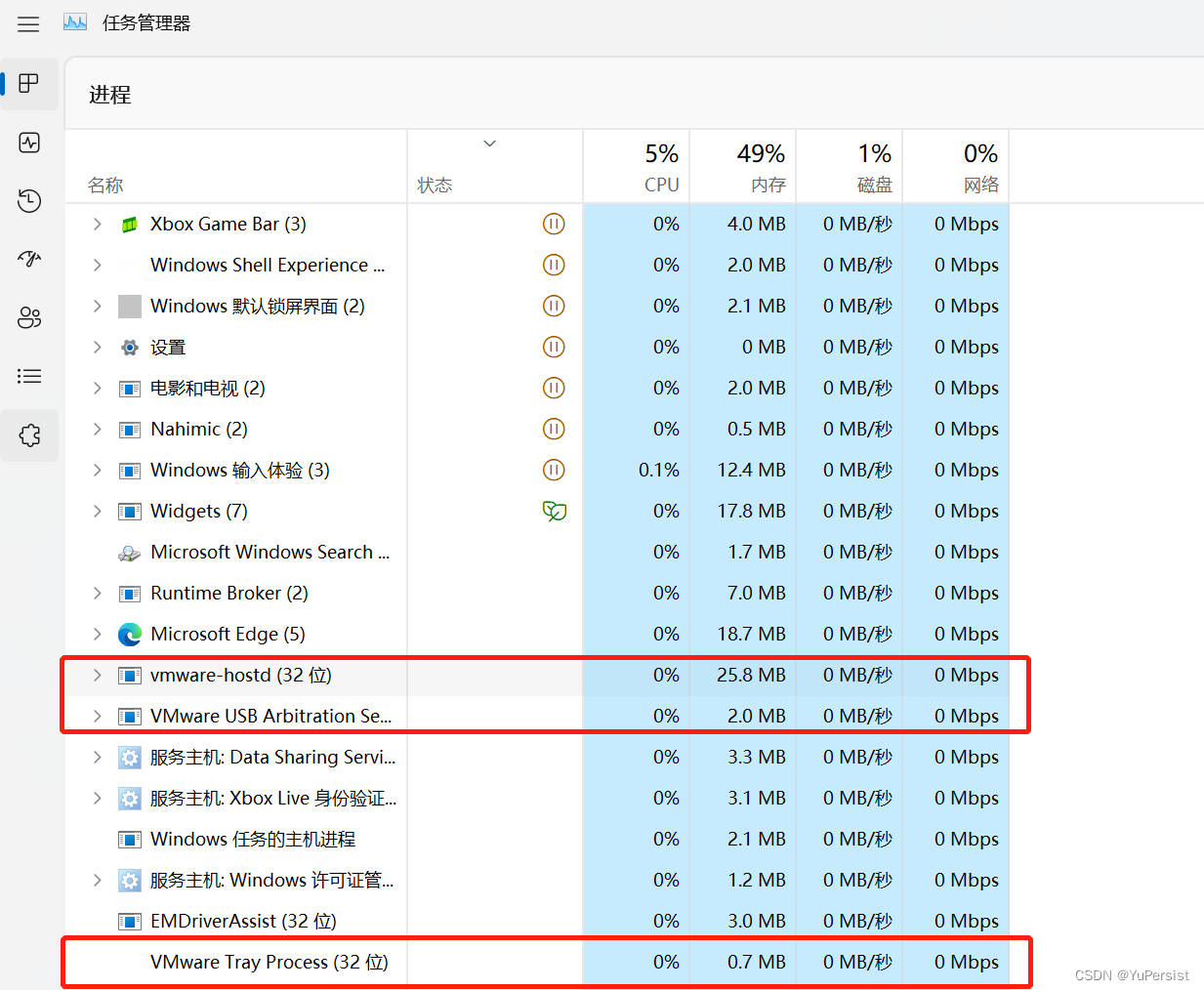Click the EMDriverAssist process icon
Screen dimensions: 1204x990
pyautogui.click(x=130, y=922)
